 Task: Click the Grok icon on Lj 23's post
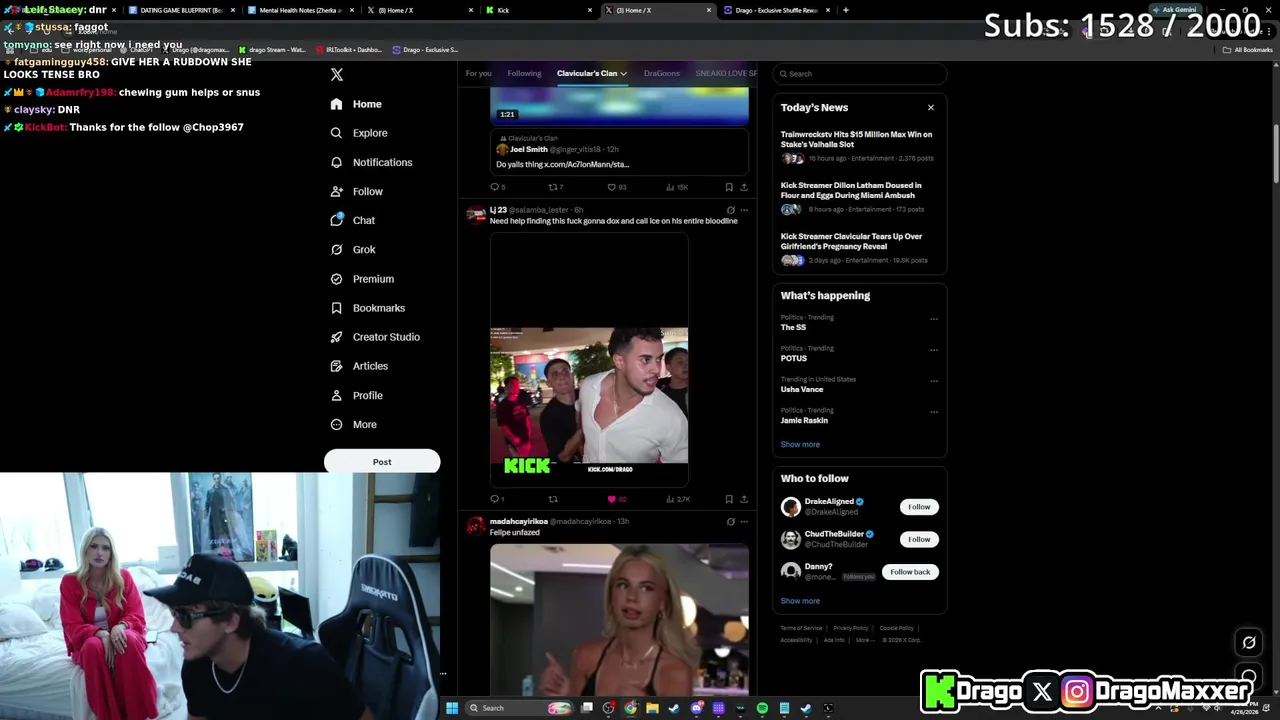click(x=730, y=210)
